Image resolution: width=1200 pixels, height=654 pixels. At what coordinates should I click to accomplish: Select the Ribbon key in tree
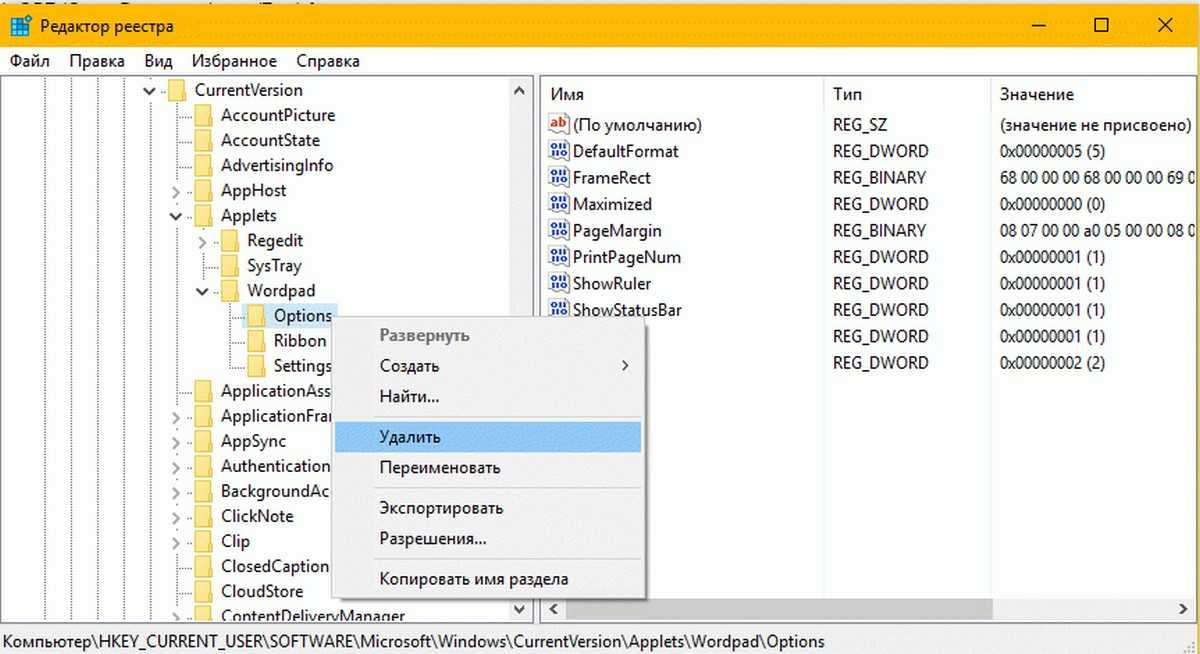[x=300, y=341]
